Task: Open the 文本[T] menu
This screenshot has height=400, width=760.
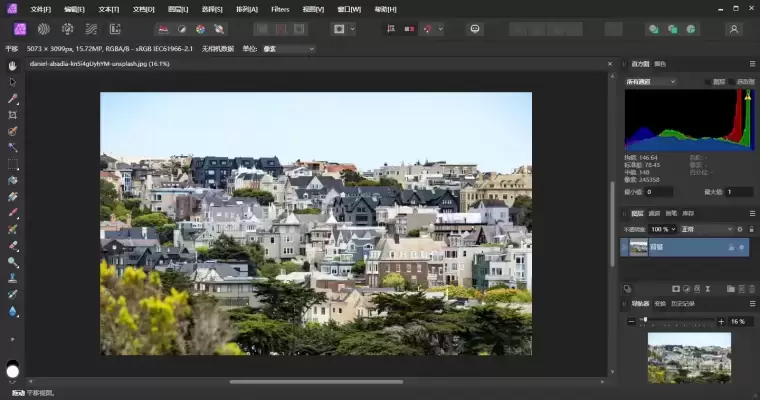Action: pos(109,9)
